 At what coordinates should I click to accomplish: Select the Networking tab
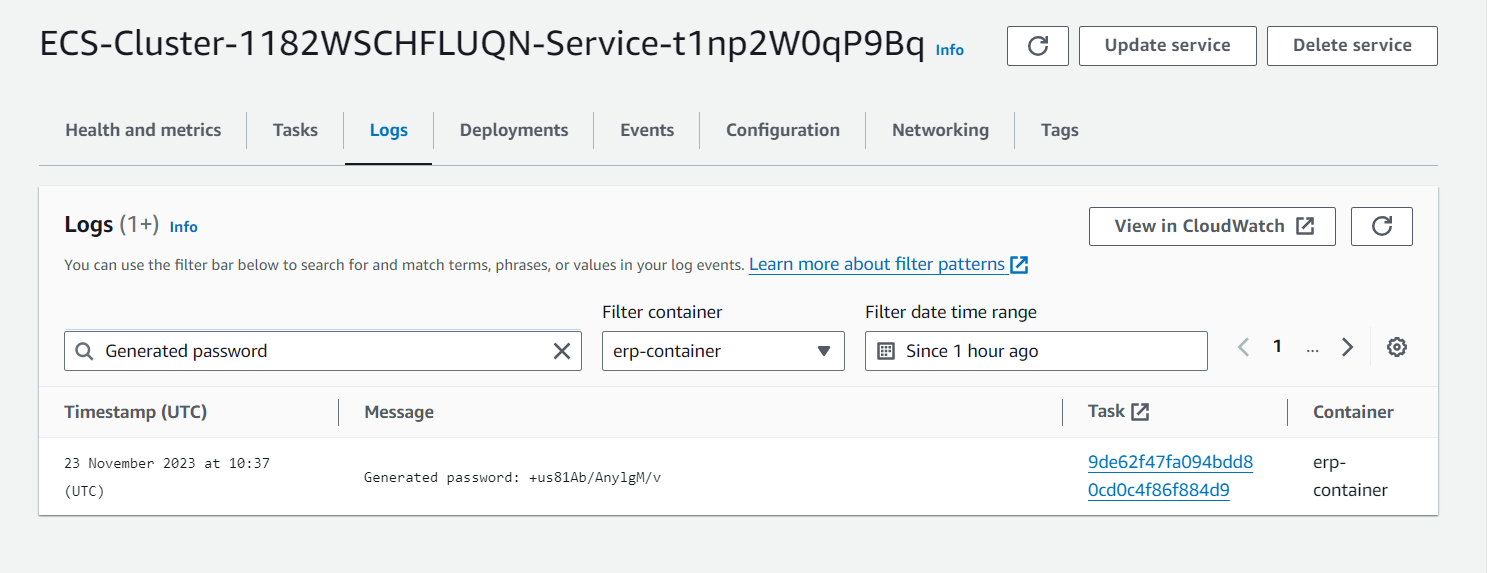pos(940,130)
